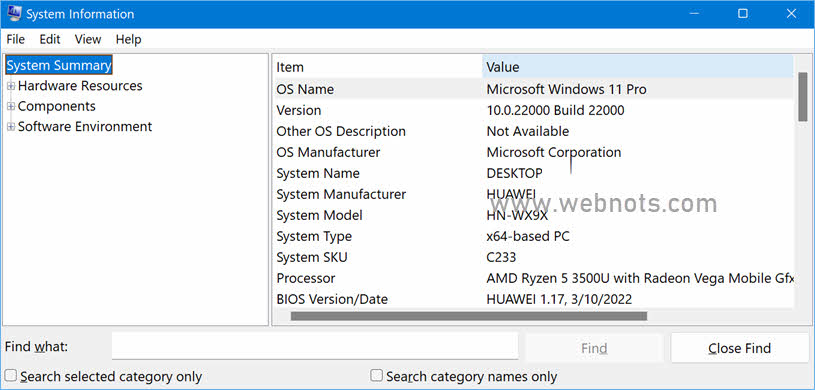Select the System Model row label

pyautogui.click(x=320, y=215)
